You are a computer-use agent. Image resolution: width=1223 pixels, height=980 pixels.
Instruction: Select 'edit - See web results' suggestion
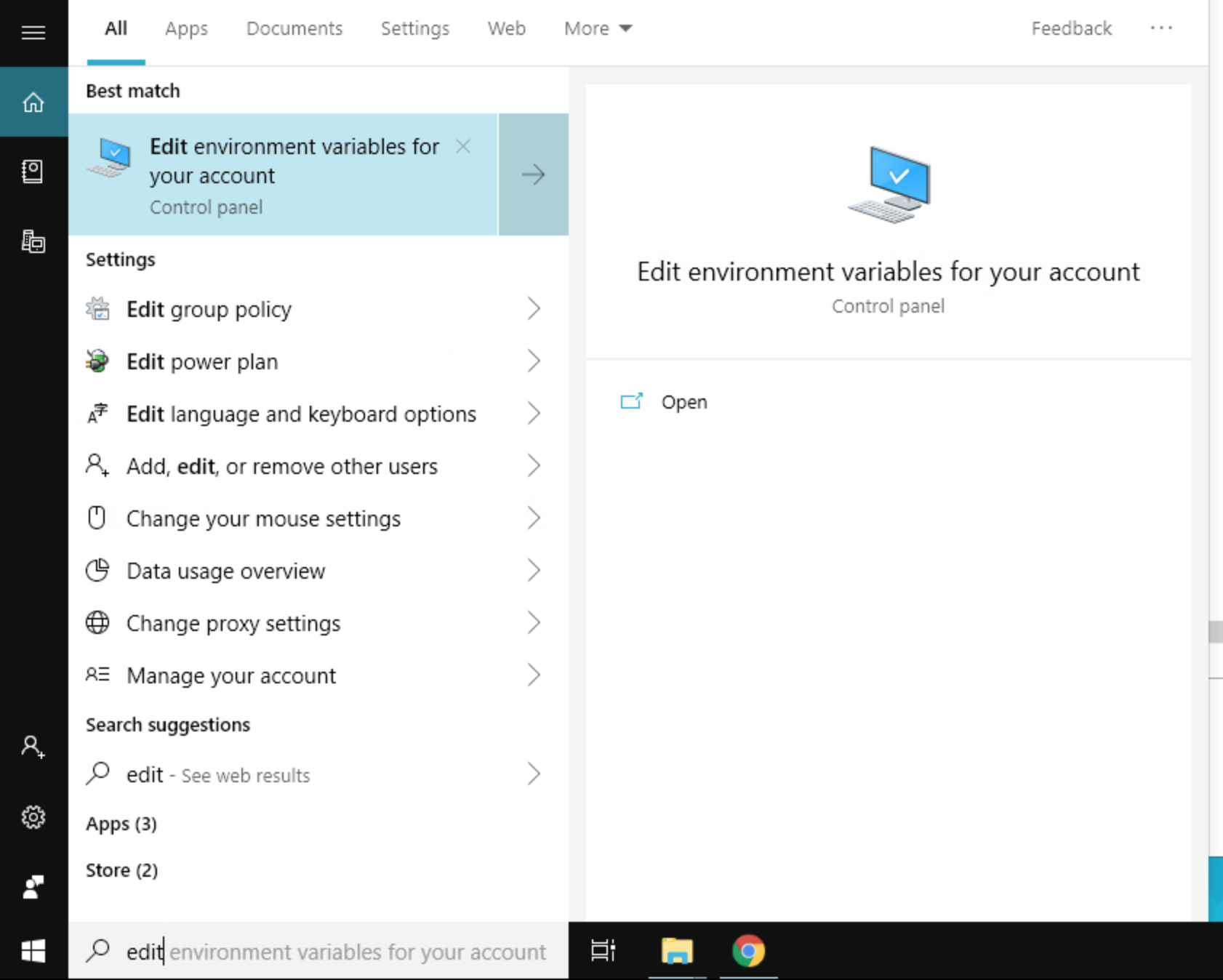click(318, 774)
